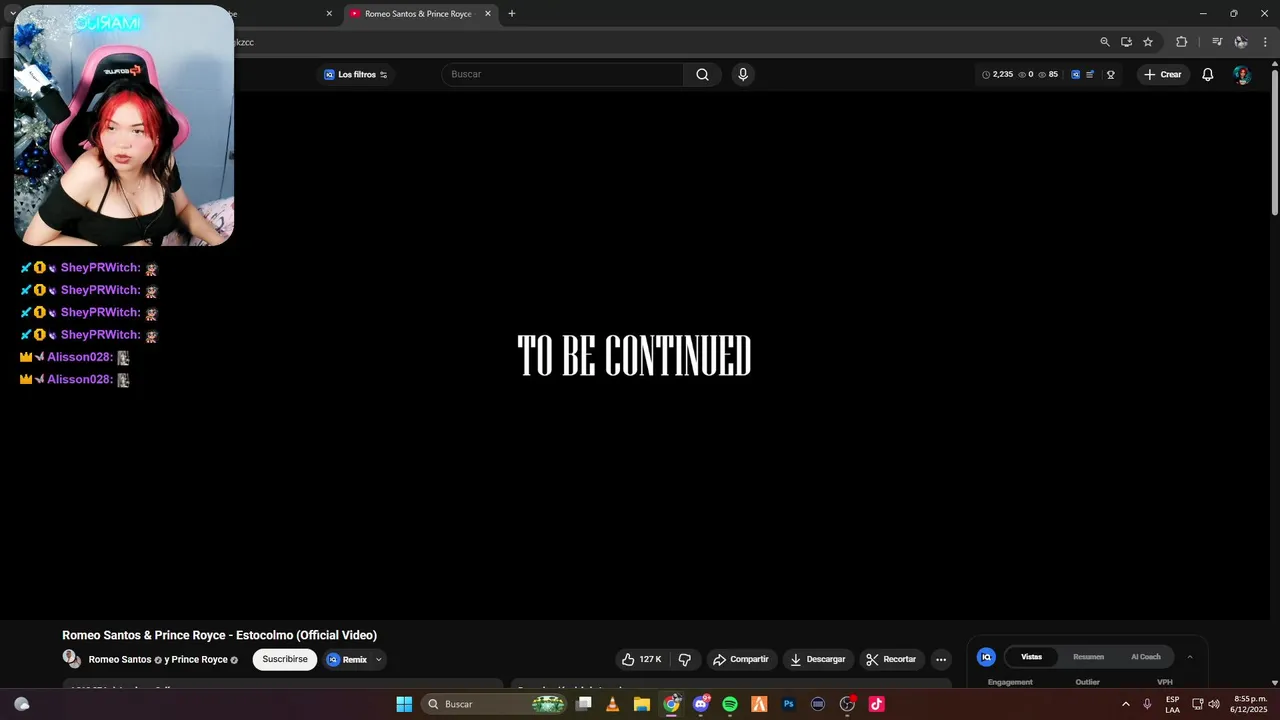Open VLC from the taskbar
The image size is (1280, 720).
[x=612, y=704]
